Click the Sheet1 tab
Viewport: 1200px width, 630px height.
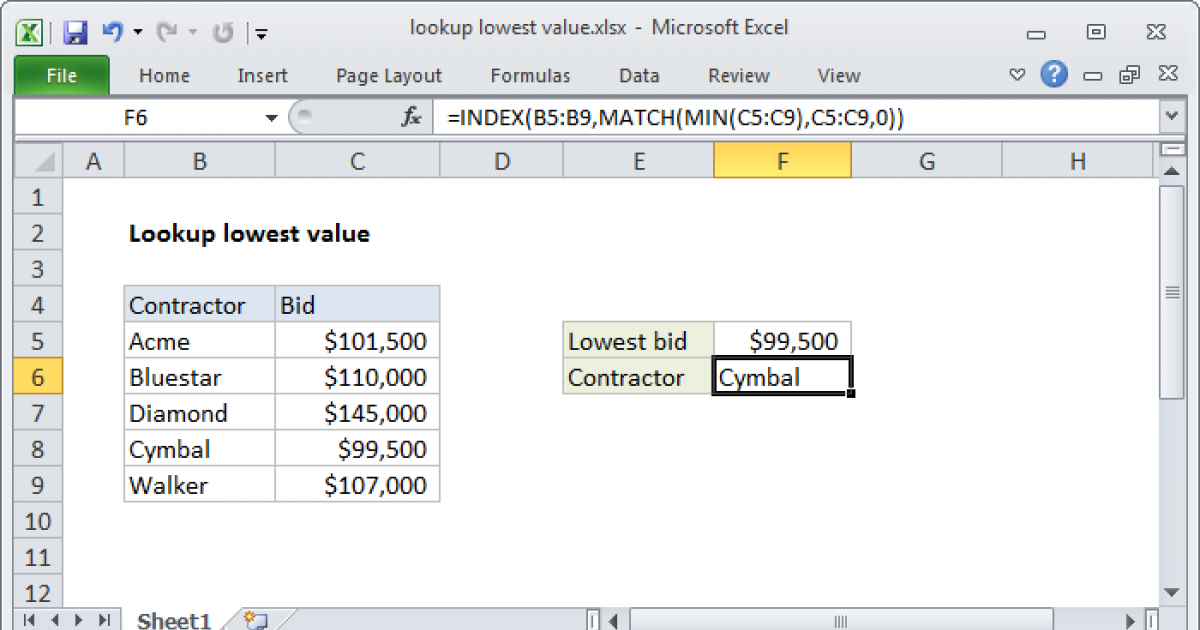173,620
